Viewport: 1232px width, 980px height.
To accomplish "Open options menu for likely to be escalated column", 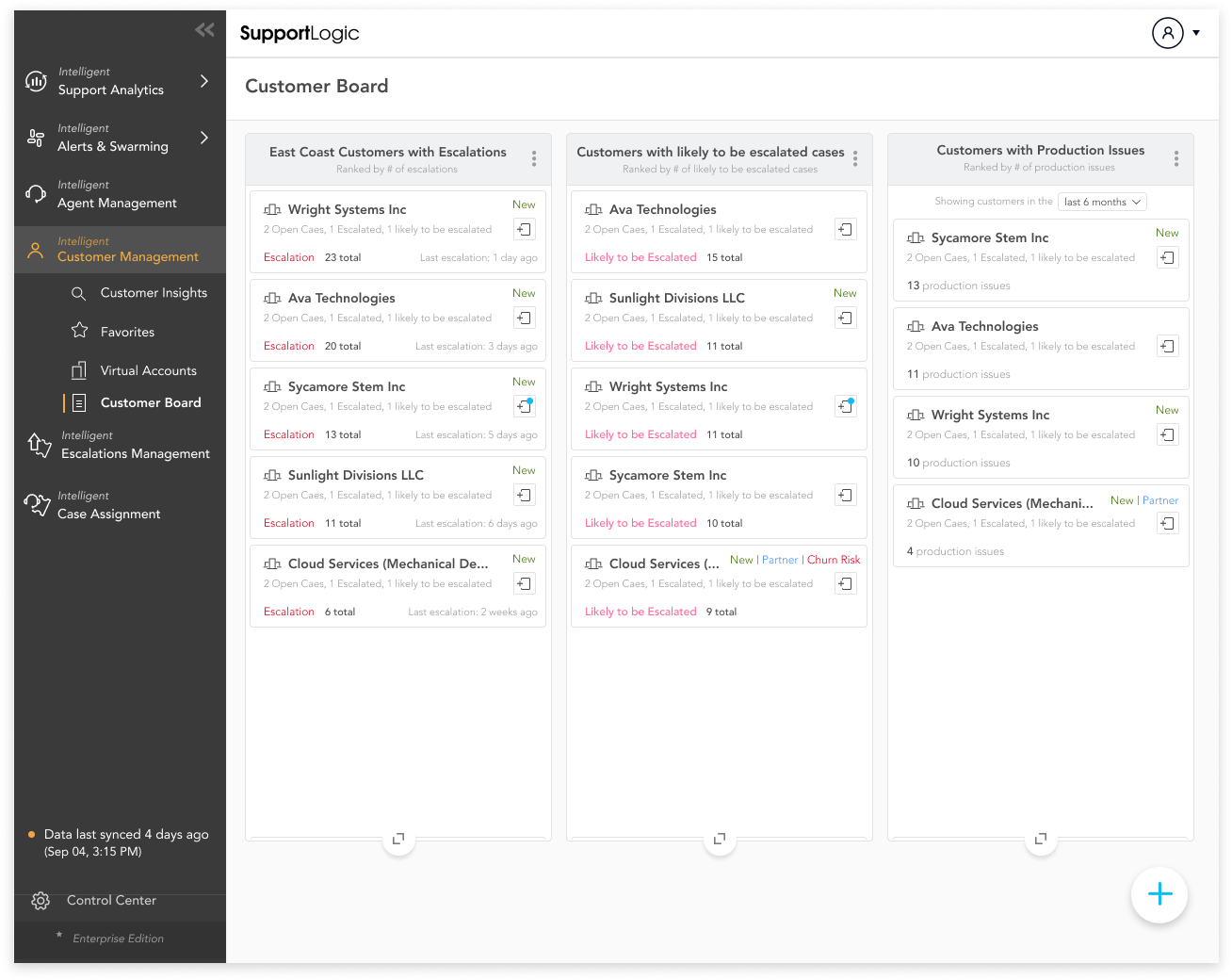I will pyautogui.click(x=855, y=158).
